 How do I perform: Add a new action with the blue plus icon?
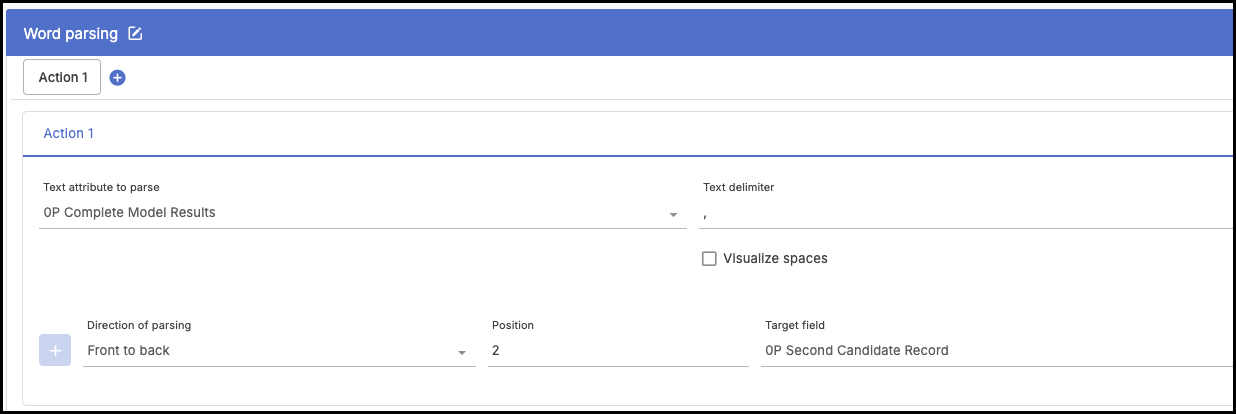117,78
